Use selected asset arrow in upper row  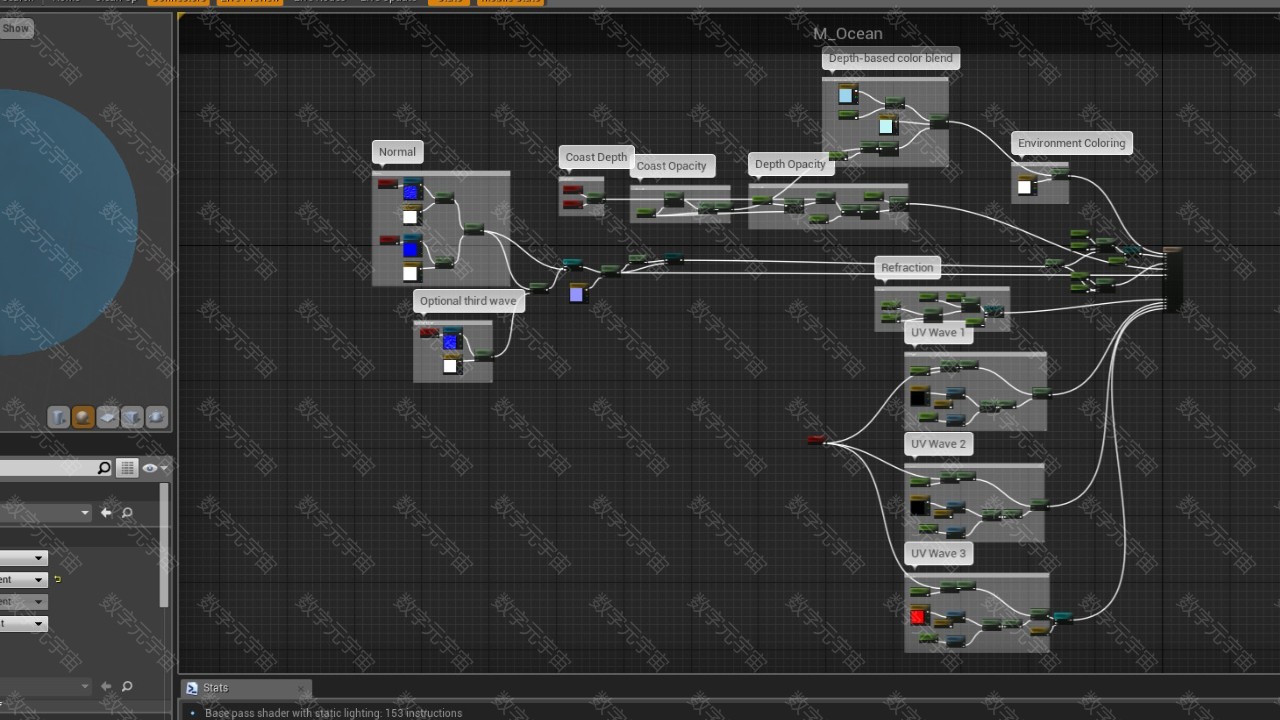[x=106, y=513]
